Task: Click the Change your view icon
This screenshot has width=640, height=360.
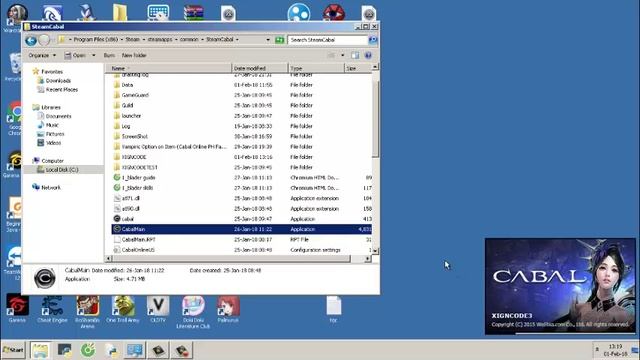Action: pyautogui.click(x=331, y=55)
